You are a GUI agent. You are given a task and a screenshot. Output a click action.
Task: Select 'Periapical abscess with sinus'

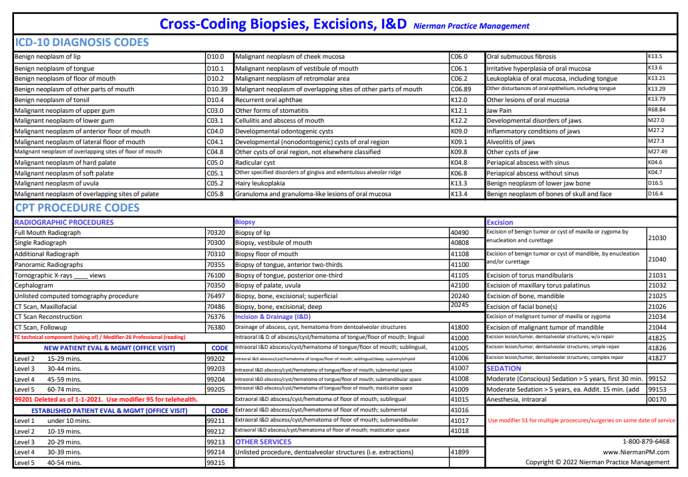[x=528, y=163]
